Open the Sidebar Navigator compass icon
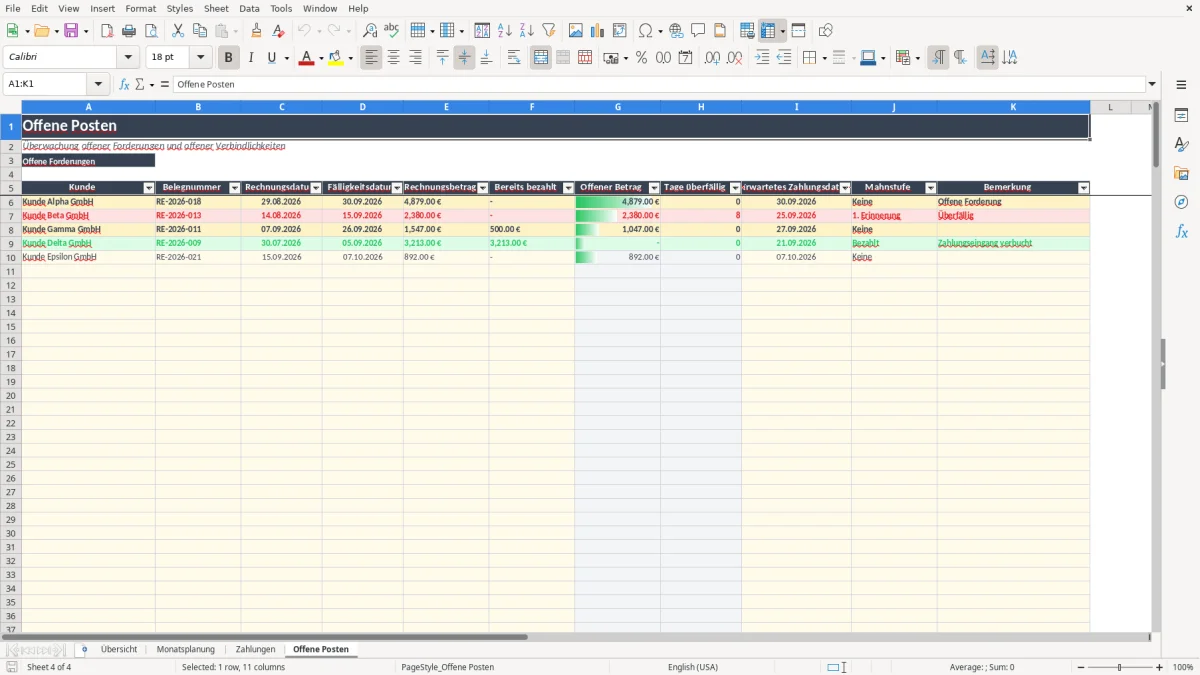The width and height of the screenshot is (1200, 675). point(1181,202)
